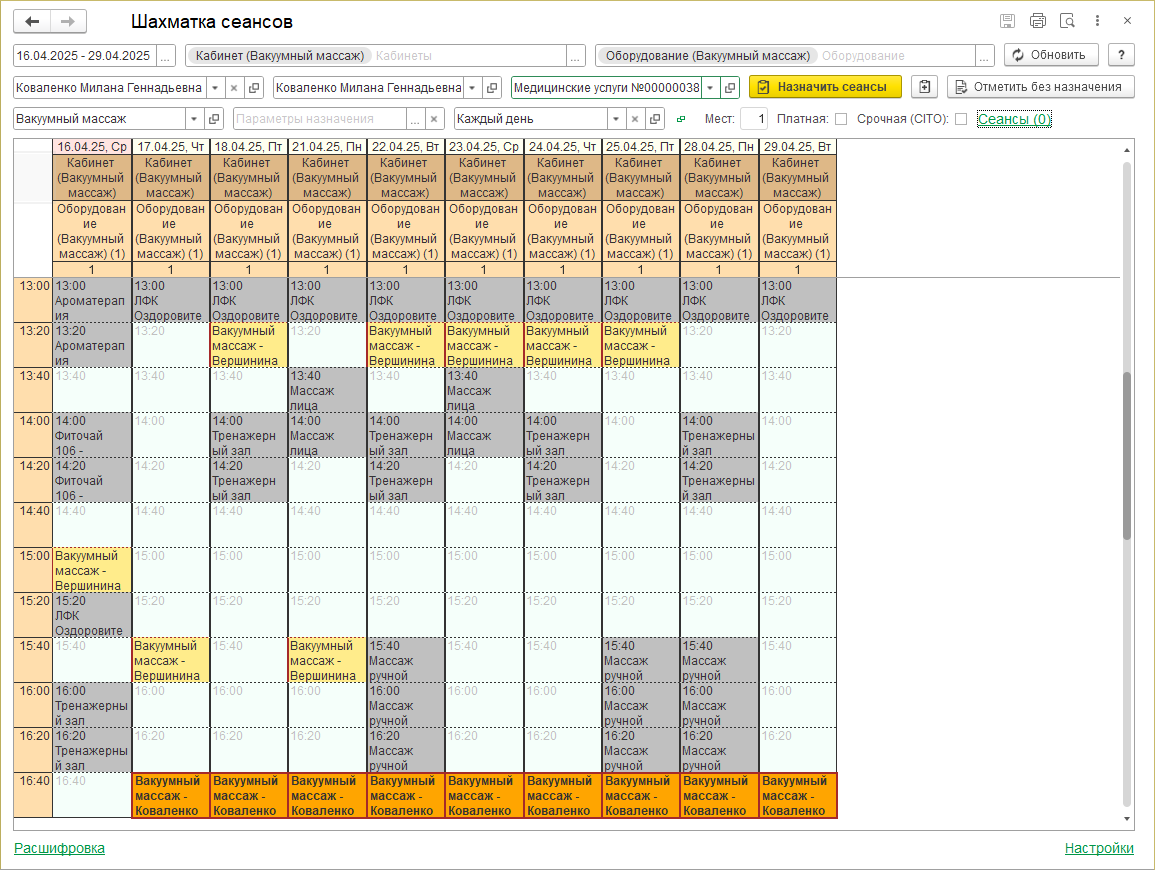Click the Отметить без назначения button
Image resolution: width=1155 pixels, height=870 pixels.
coord(1040,87)
